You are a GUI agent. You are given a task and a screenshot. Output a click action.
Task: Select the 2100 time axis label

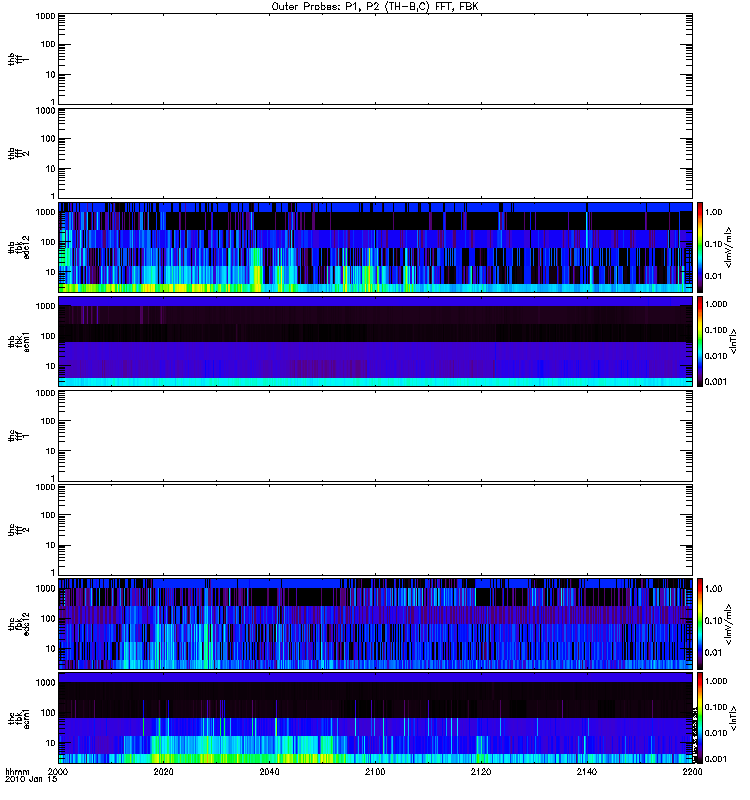coord(375,771)
